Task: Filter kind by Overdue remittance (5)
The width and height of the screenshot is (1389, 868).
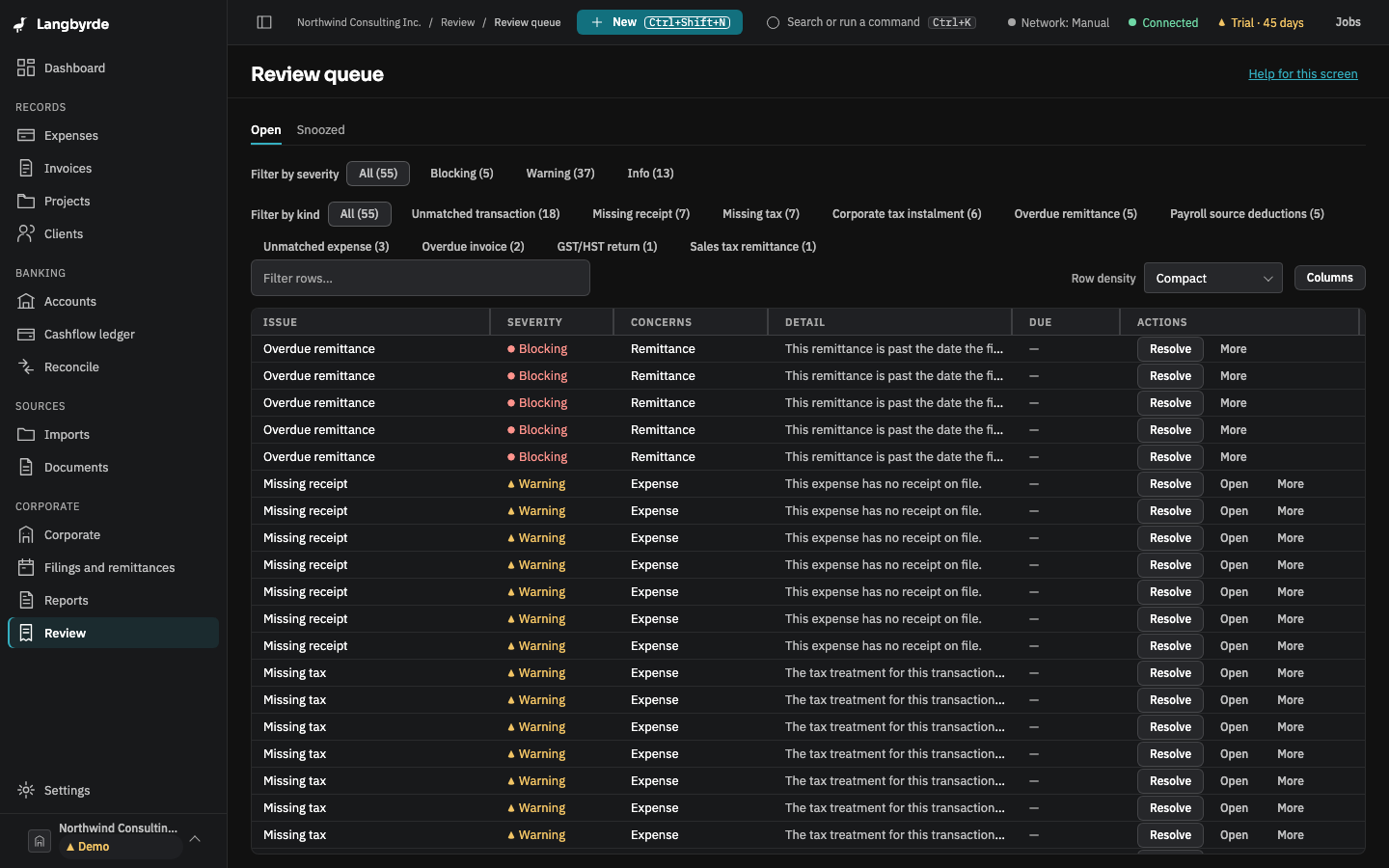Action: click(x=1076, y=214)
